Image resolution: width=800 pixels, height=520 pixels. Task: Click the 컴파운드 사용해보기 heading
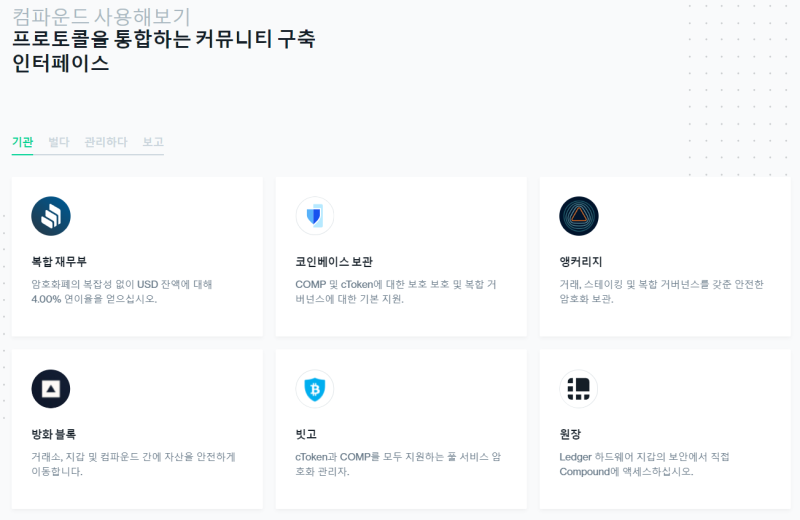tap(101, 16)
